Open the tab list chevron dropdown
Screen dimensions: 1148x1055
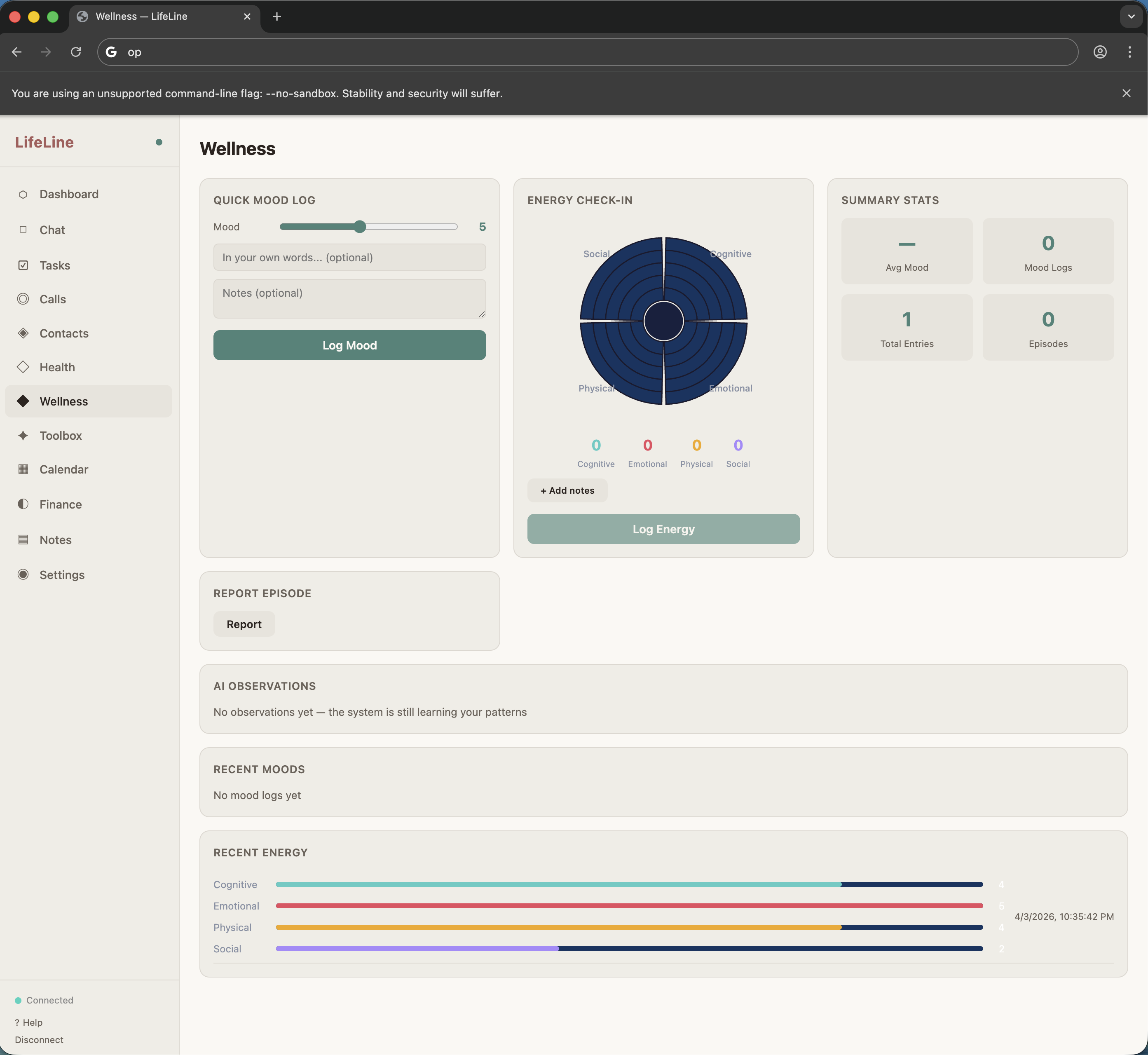tap(1131, 16)
